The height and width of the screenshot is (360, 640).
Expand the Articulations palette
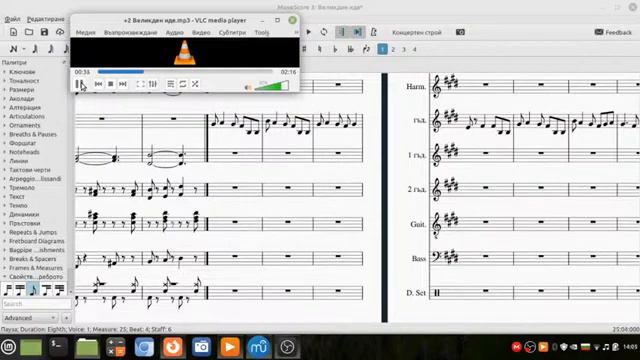(27, 116)
